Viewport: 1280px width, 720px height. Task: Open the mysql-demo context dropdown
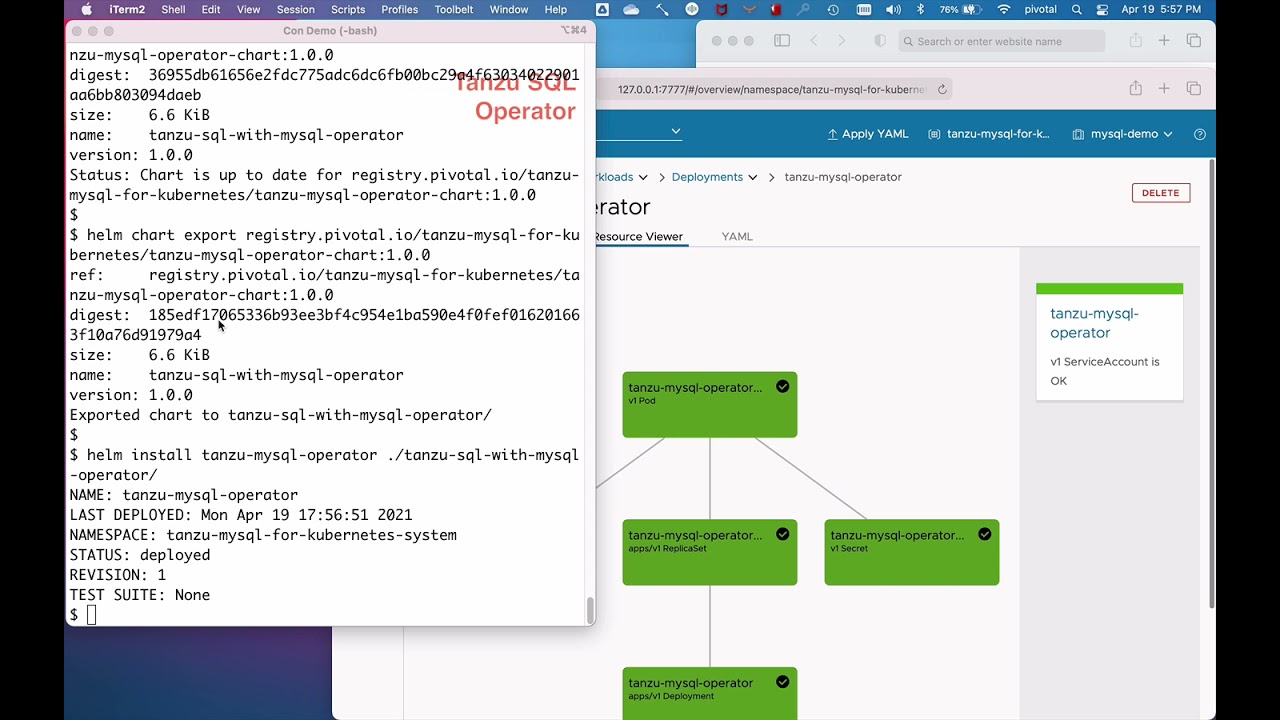1122,134
